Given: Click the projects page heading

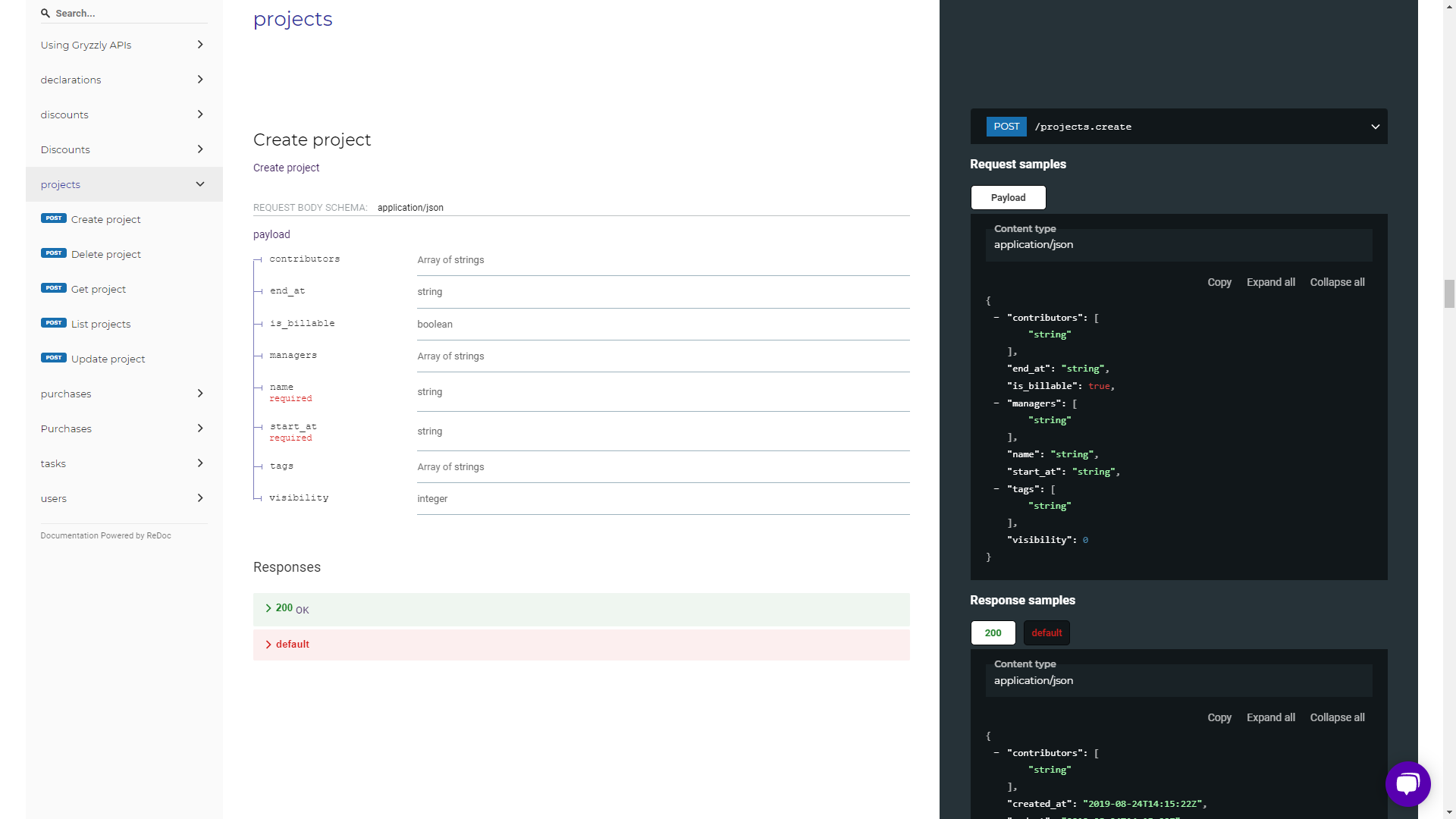Looking at the screenshot, I should pos(293,19).
